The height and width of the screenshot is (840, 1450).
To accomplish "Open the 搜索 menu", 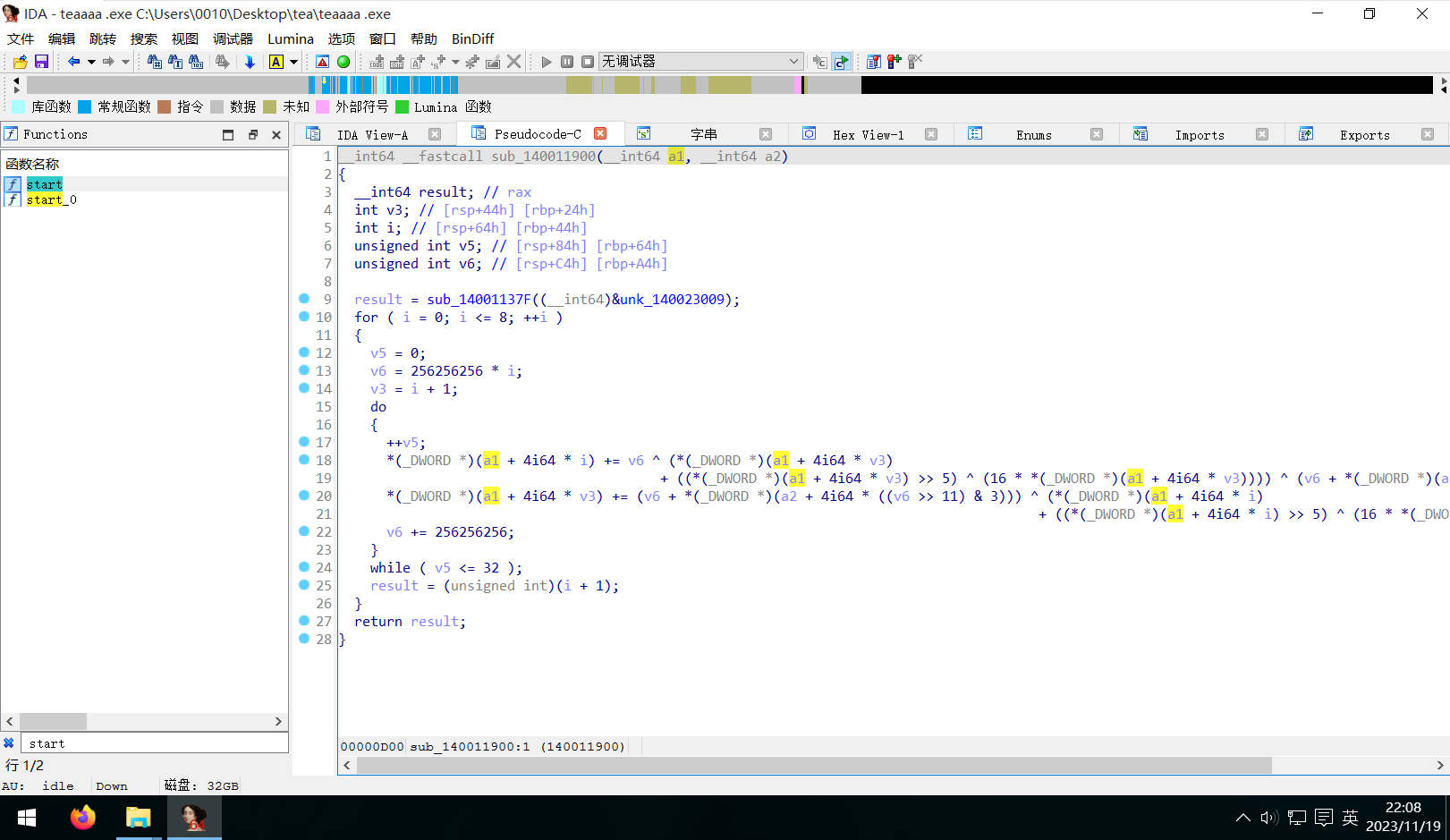I will (x=144, y=38).
